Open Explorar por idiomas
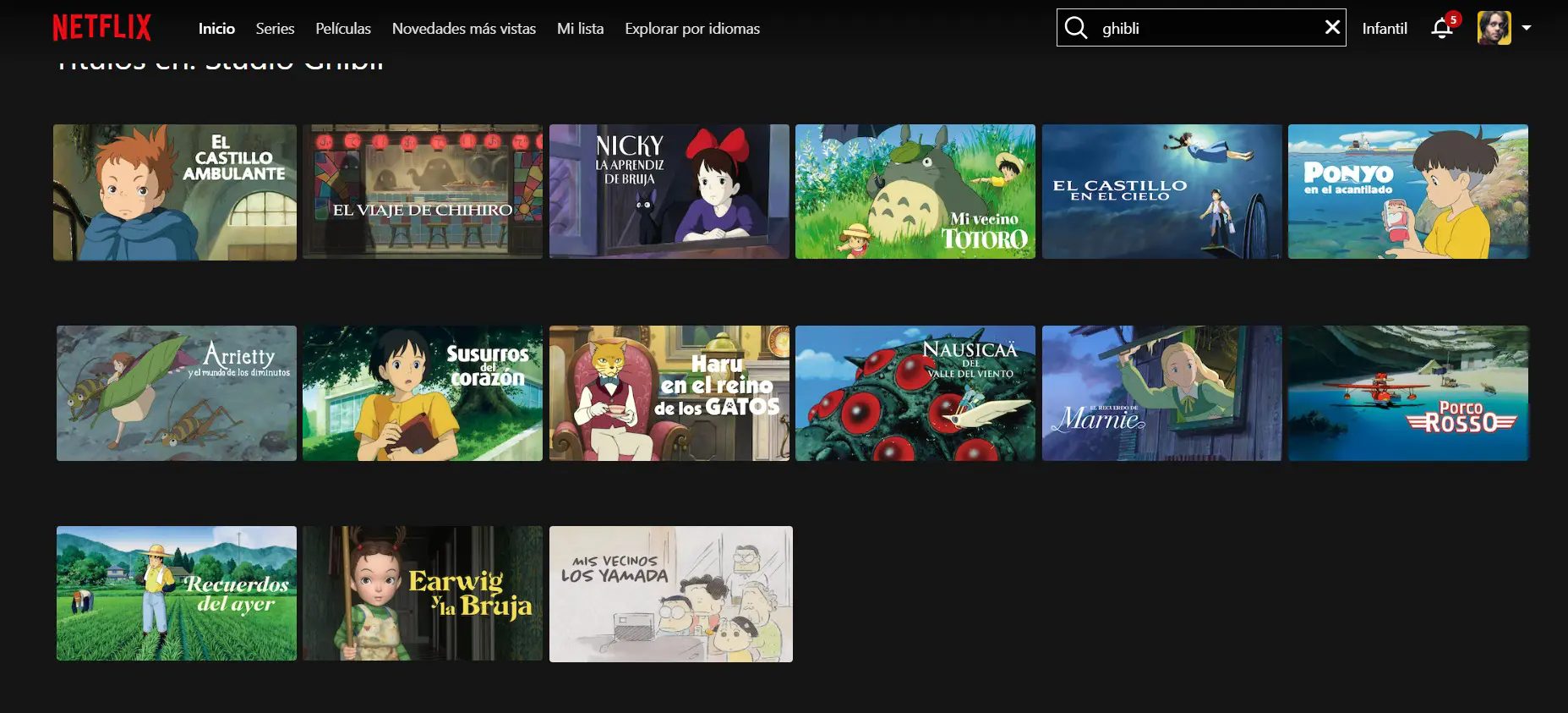Screen dimensions: 1568x713 click(692, 29)
